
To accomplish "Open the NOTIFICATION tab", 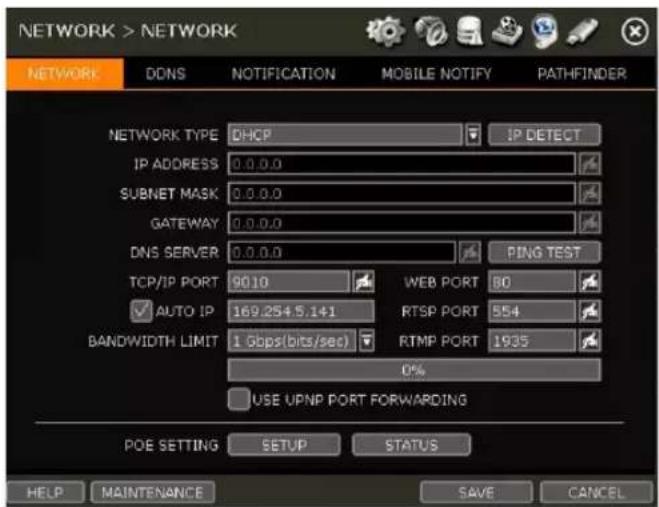I will pos(284,74).
